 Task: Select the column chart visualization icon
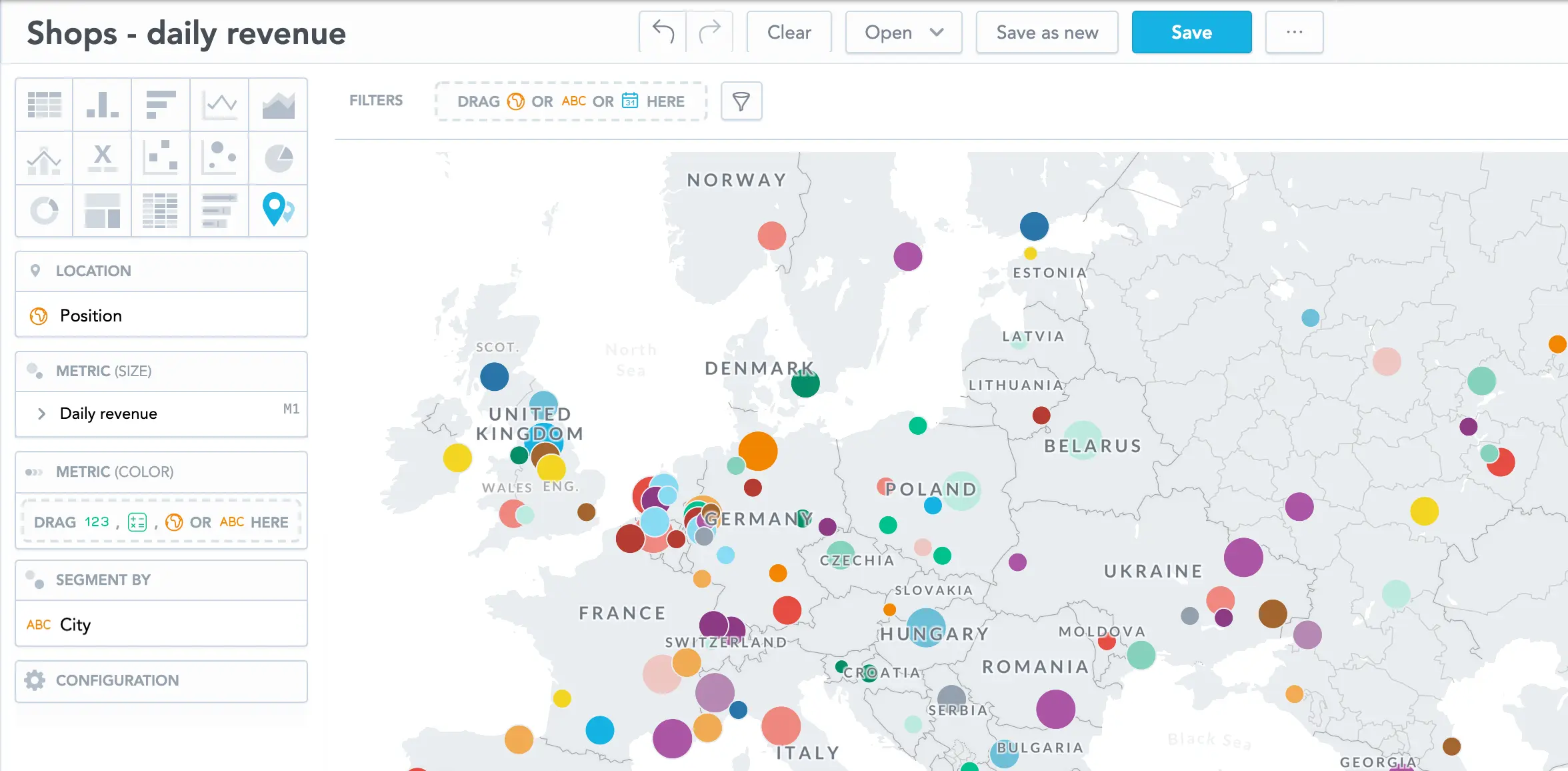[x=102, y=105]
